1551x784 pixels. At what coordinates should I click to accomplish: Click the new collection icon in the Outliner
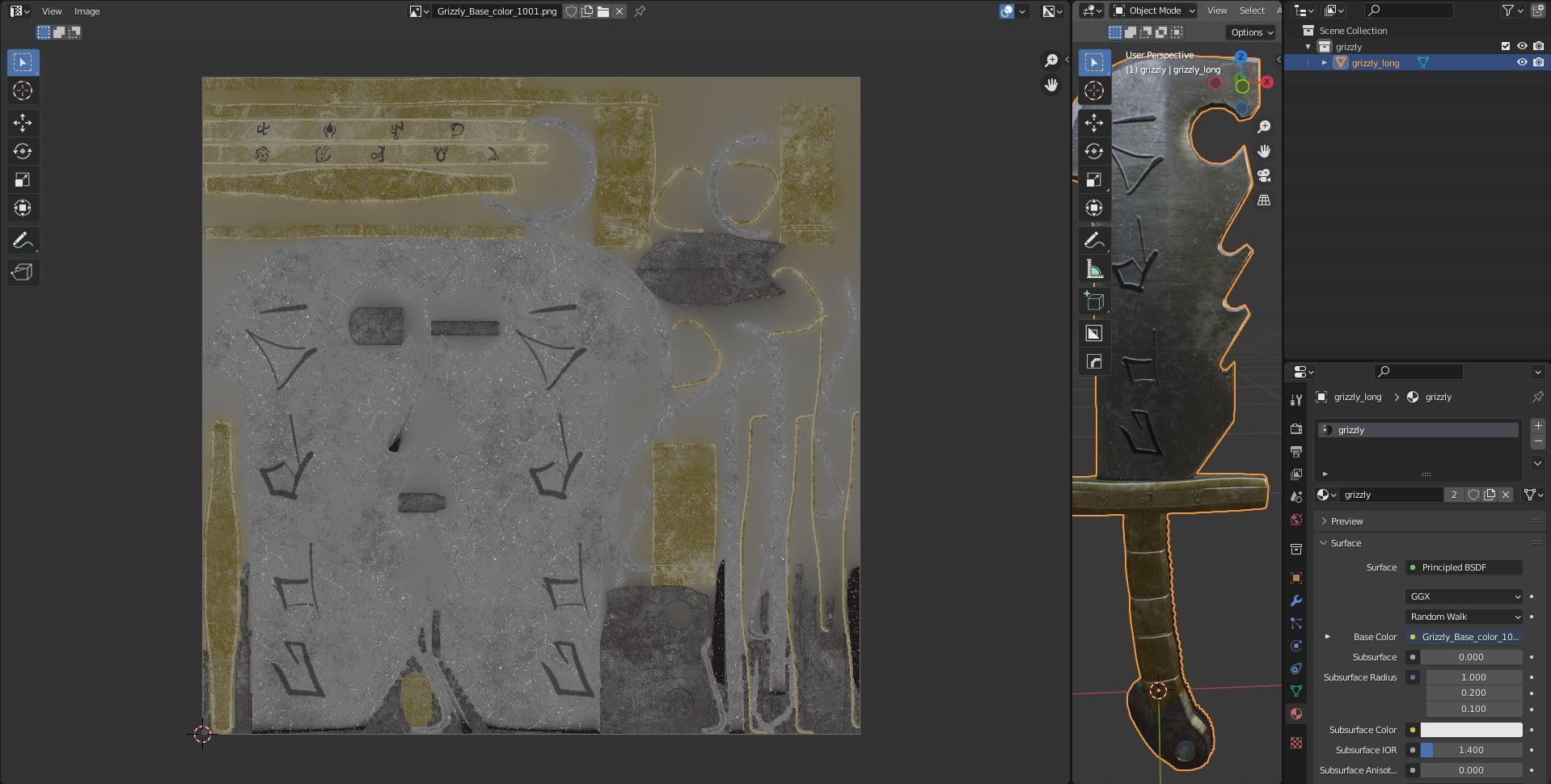pyautogui.click(x=1538, y=11)
